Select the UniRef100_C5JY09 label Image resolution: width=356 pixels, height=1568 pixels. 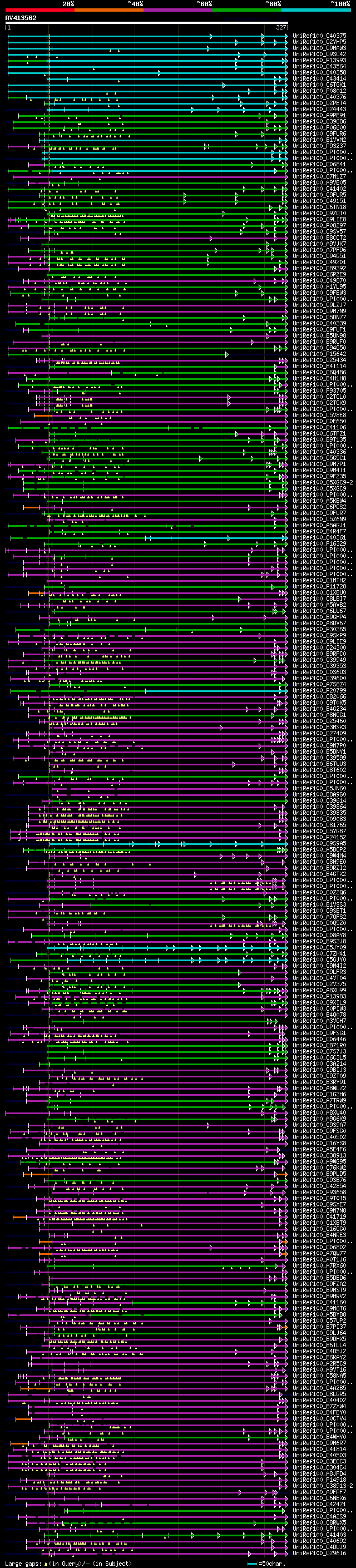[319, 948]
